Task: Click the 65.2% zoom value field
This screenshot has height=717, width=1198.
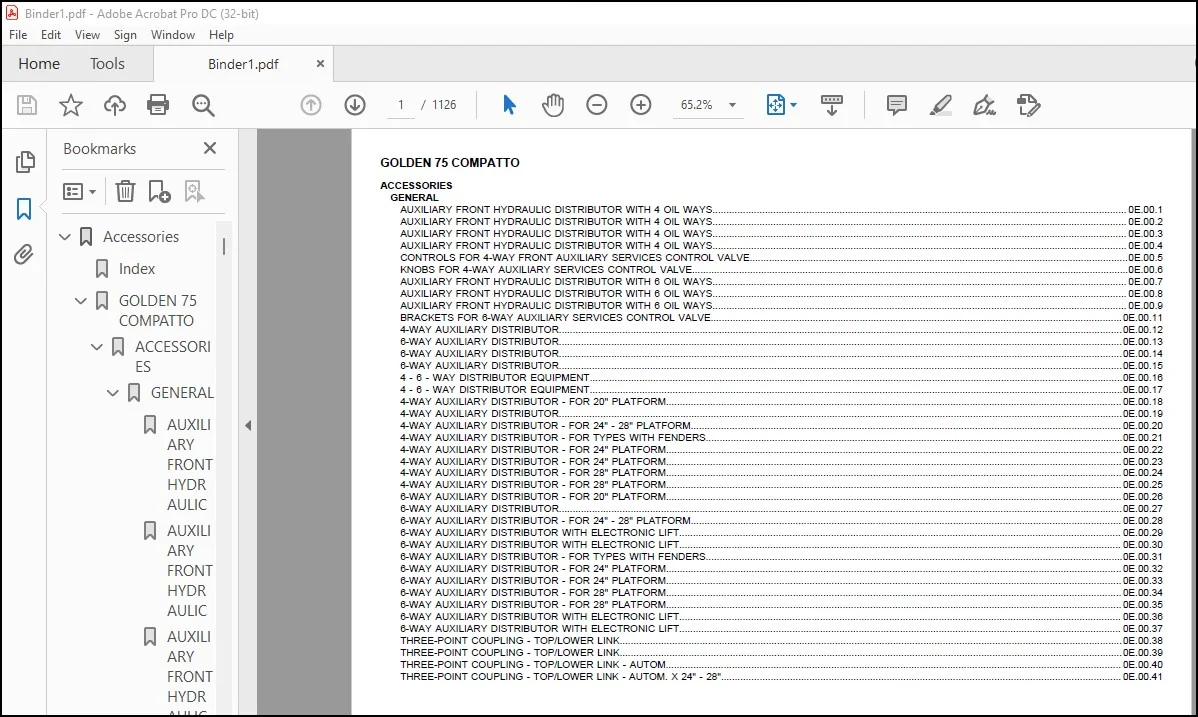Action: coord(697,105)
